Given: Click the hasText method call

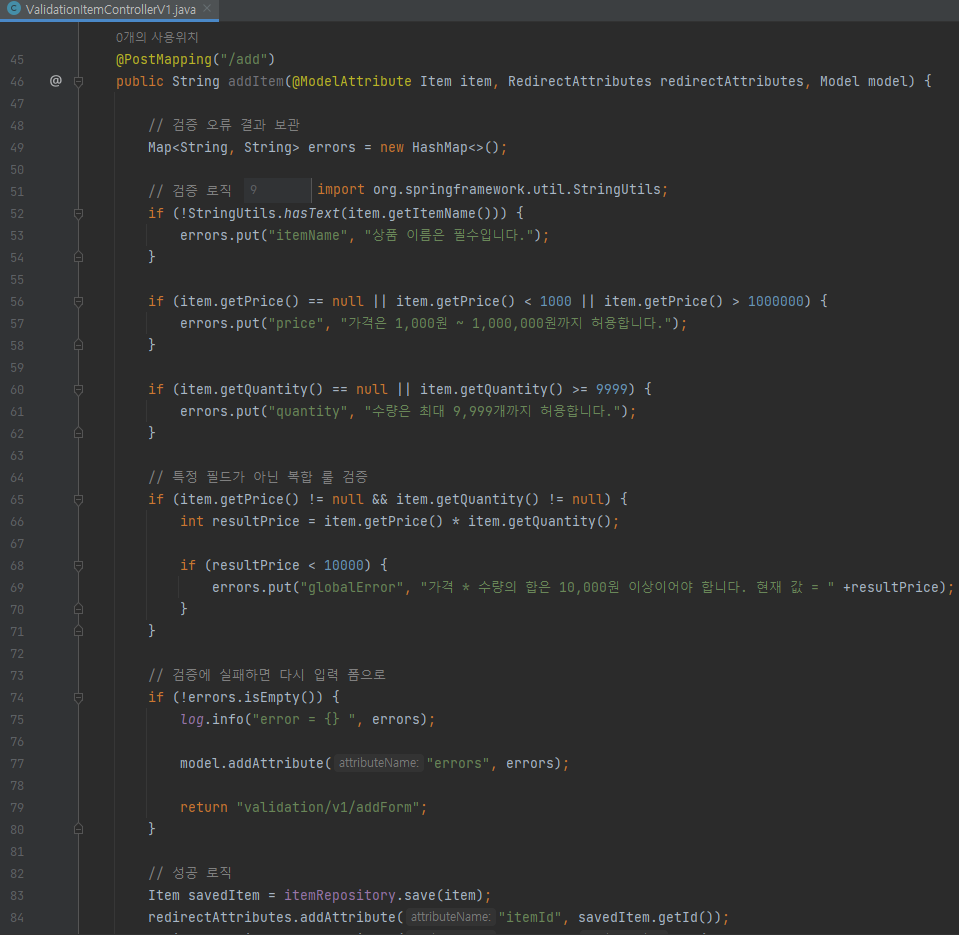Looking at the screenshot, I should (312, 213).
